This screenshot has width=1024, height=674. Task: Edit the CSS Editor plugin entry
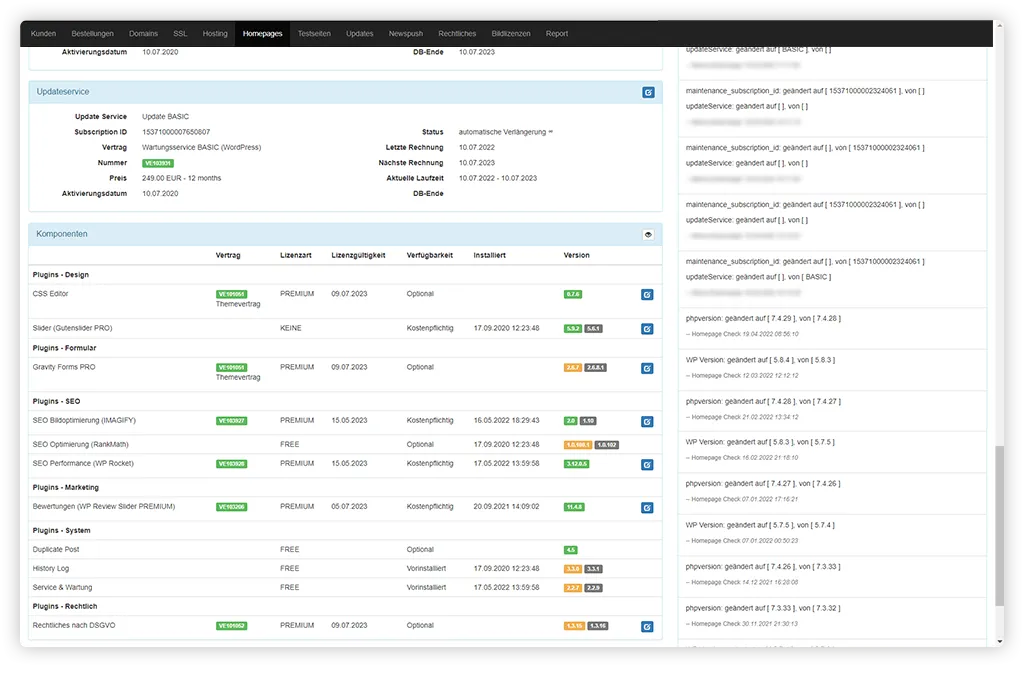[x=647, y=295]
